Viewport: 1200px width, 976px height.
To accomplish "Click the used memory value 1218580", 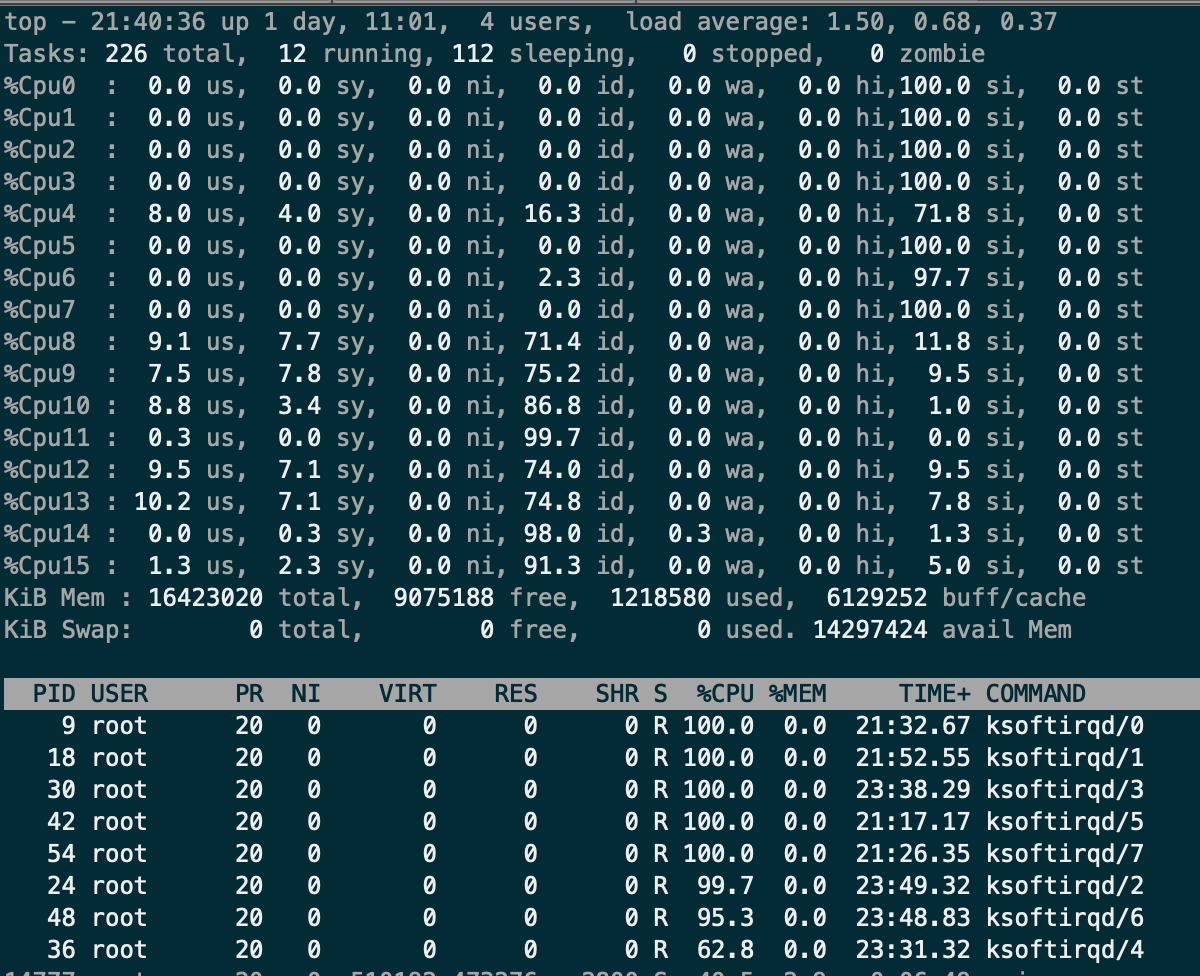I will click(661, 598).
